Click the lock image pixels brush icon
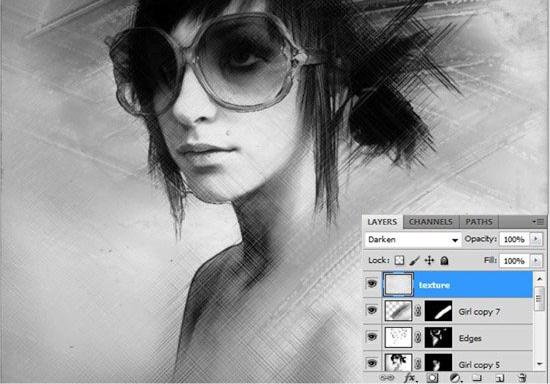The image size is (550, 384). (414, 260)
